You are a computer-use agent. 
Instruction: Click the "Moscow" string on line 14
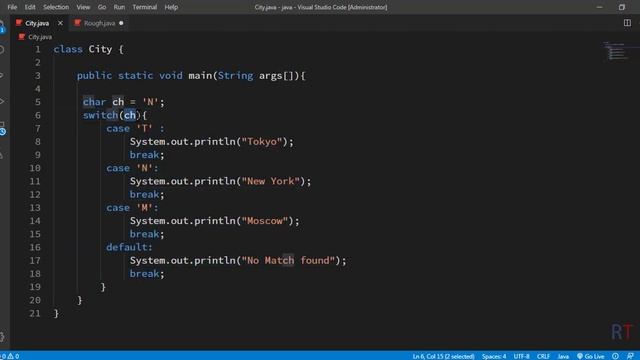[264, 221]
